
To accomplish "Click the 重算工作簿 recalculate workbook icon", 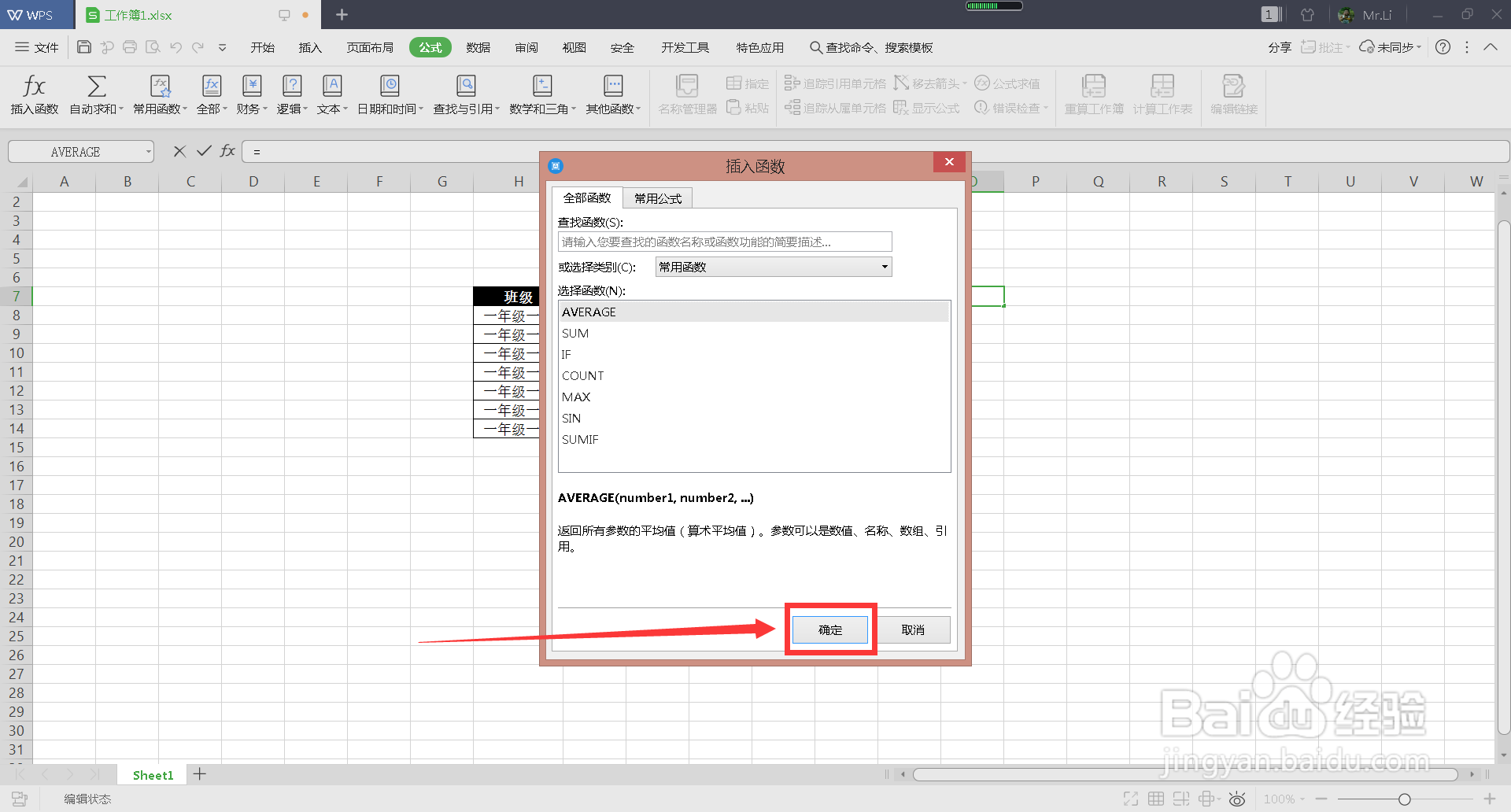I will (1094, 85).
